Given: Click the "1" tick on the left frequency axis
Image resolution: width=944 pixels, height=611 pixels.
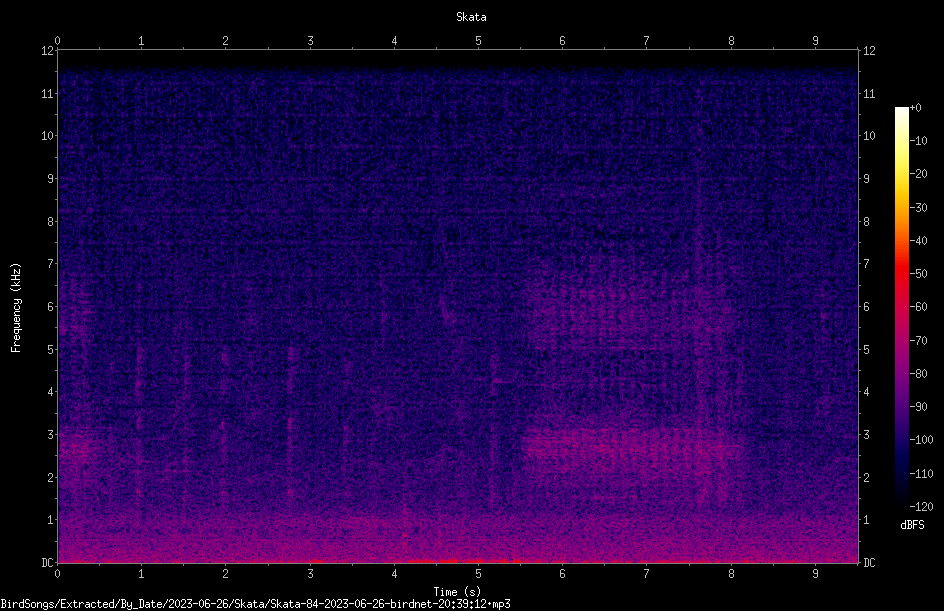Looking at the screenshot, I should pos(51,520).
